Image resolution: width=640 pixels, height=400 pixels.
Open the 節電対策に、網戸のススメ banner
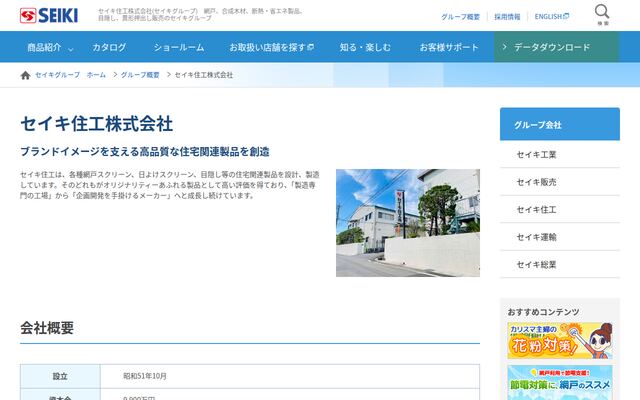click(560, 382)
